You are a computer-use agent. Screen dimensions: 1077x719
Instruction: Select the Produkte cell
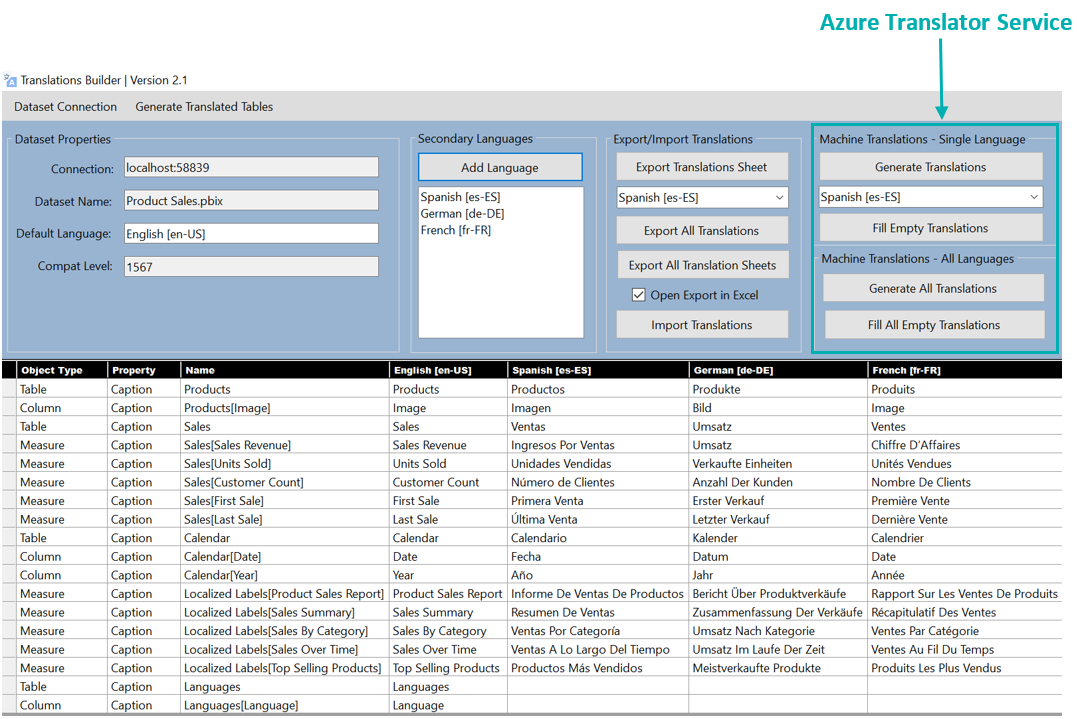tap(778, 389)
